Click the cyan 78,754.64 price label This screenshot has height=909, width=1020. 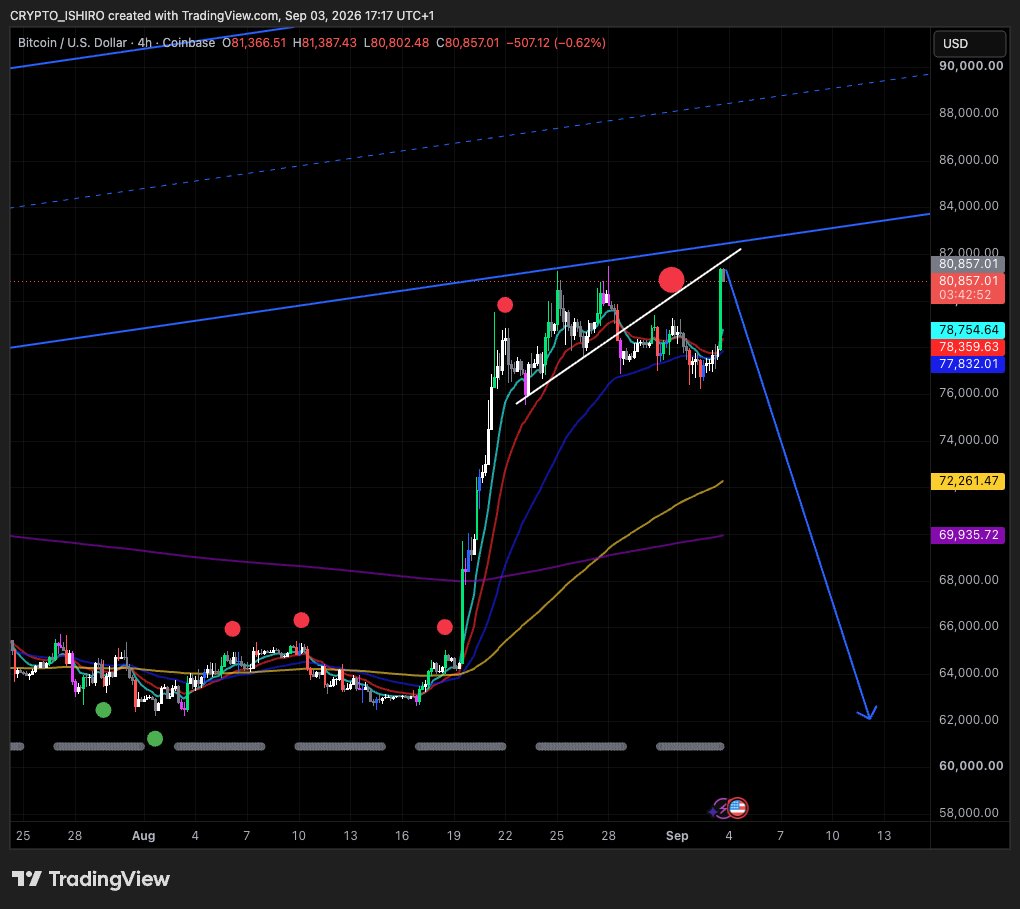968,330
